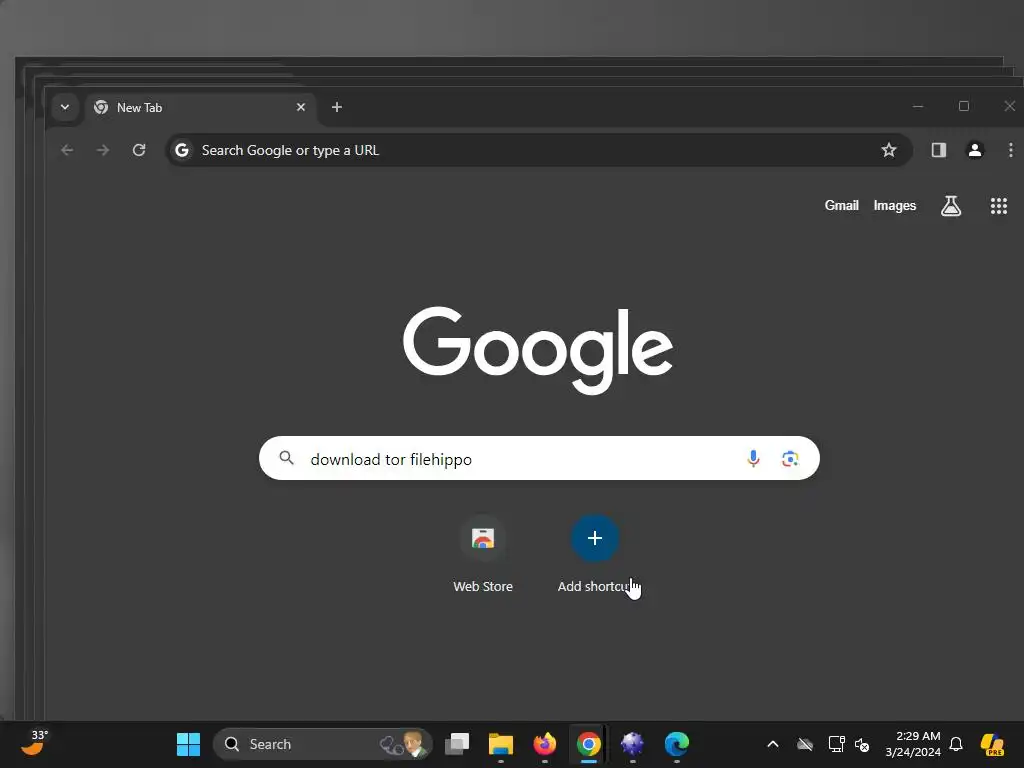Screen dimensions: 1024x768
Task: Open the weather widget showing 33°
Action: pos(34,743)
